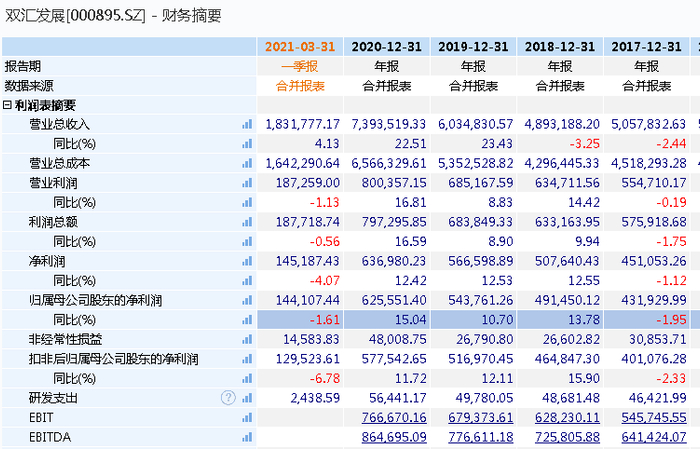
Task: Open chart icon for 营业总收入 同比(%) row
Action: [247, 144]
